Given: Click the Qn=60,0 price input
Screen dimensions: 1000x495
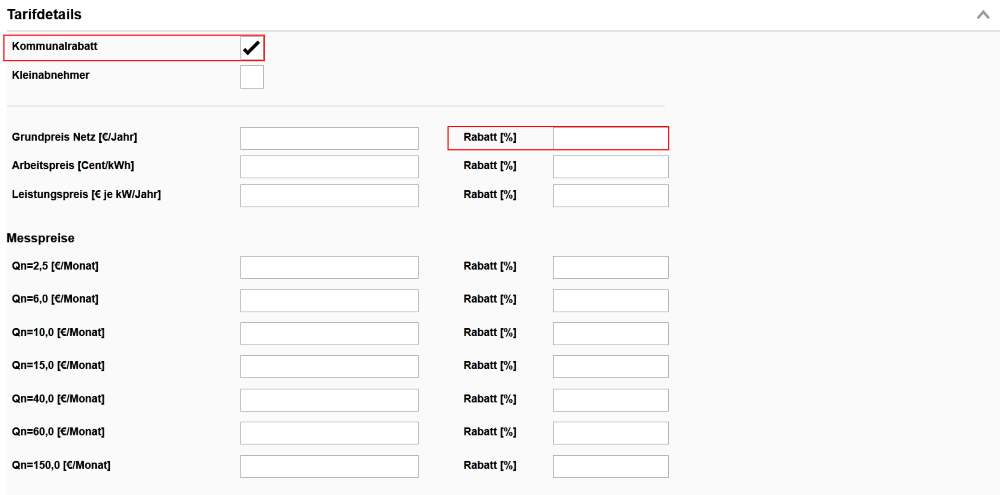Looking at the screenshot, I should click(x=329, y=433).
